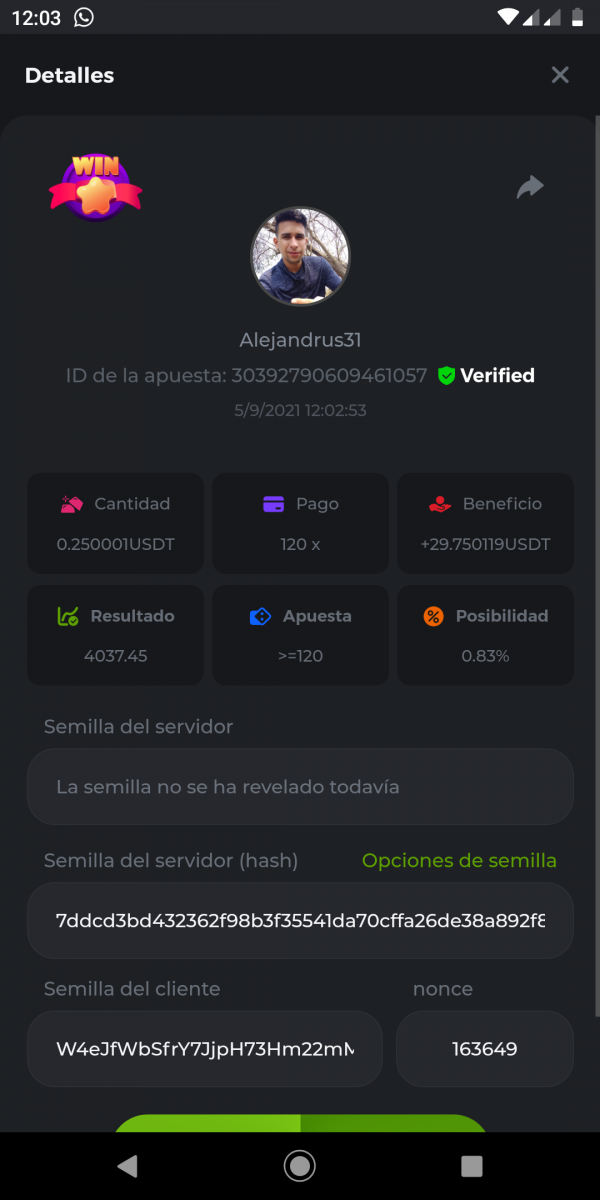
Task: Tap the username Alejandrus31
Action: point(300,340)
